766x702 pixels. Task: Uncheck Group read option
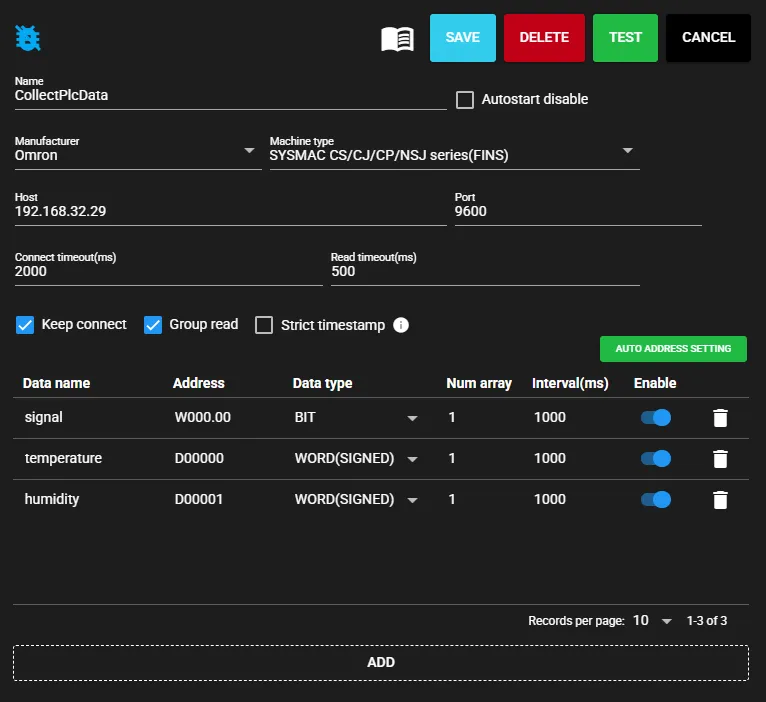[x=153, y=325]
